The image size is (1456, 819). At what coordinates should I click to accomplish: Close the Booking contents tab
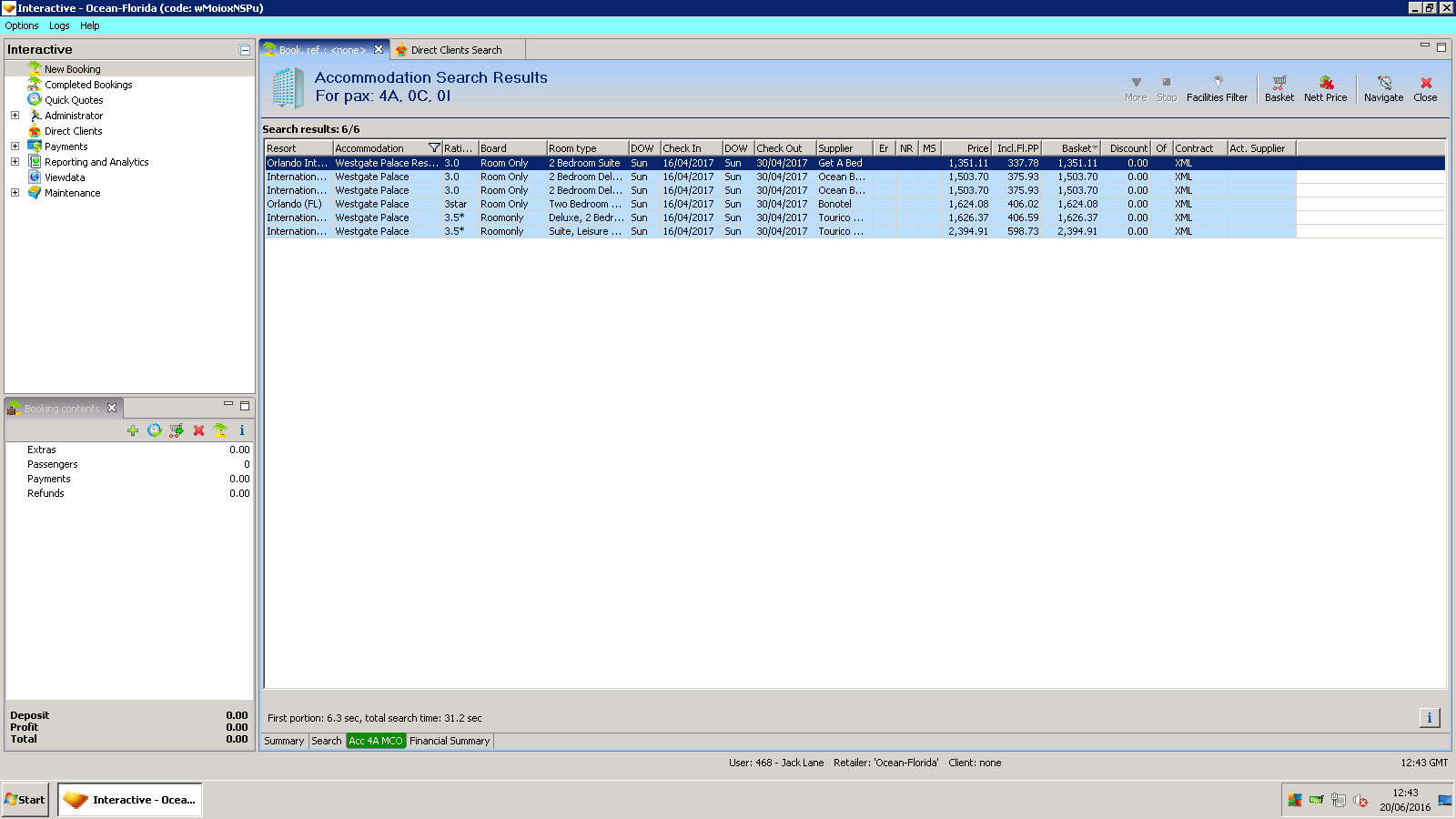[112, 408]
